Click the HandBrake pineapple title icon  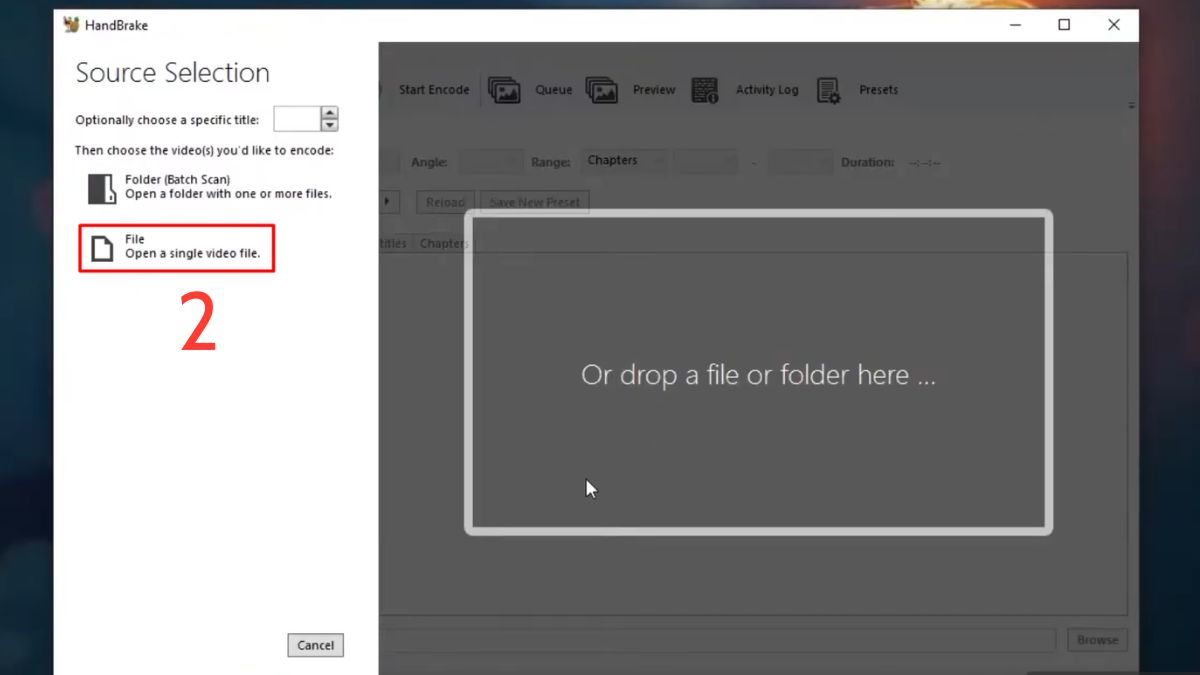point(71,25)
